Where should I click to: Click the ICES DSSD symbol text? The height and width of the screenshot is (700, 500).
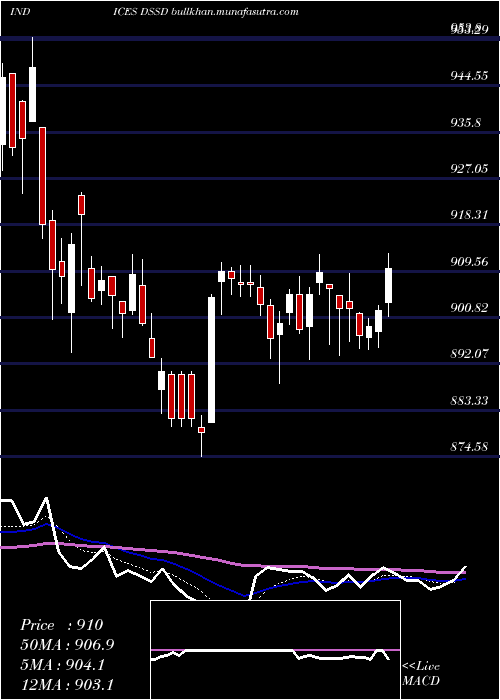tap(141, 12)
